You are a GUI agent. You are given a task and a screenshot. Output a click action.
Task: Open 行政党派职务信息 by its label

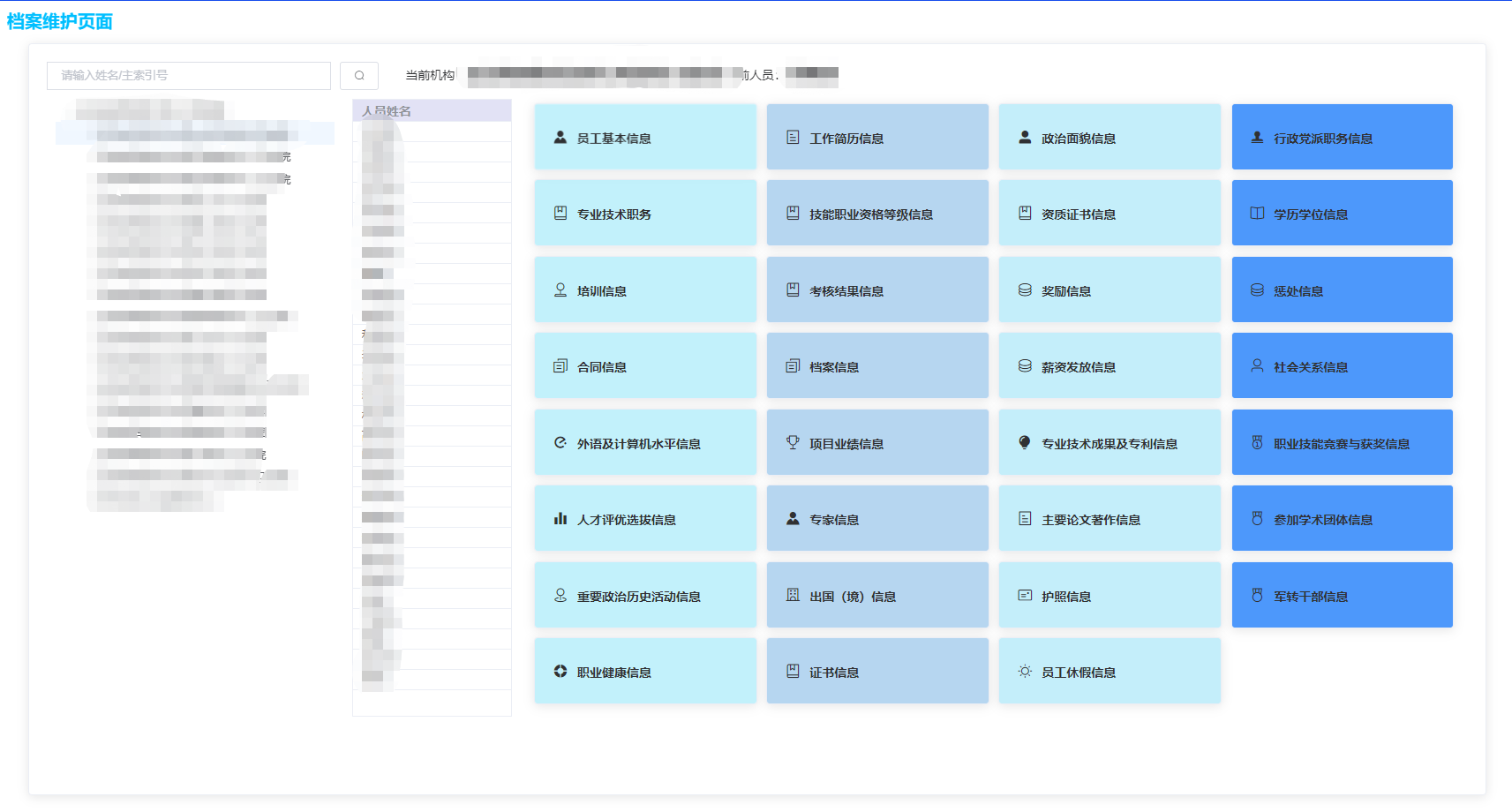pyautogui.click(x=1323, y=139)
